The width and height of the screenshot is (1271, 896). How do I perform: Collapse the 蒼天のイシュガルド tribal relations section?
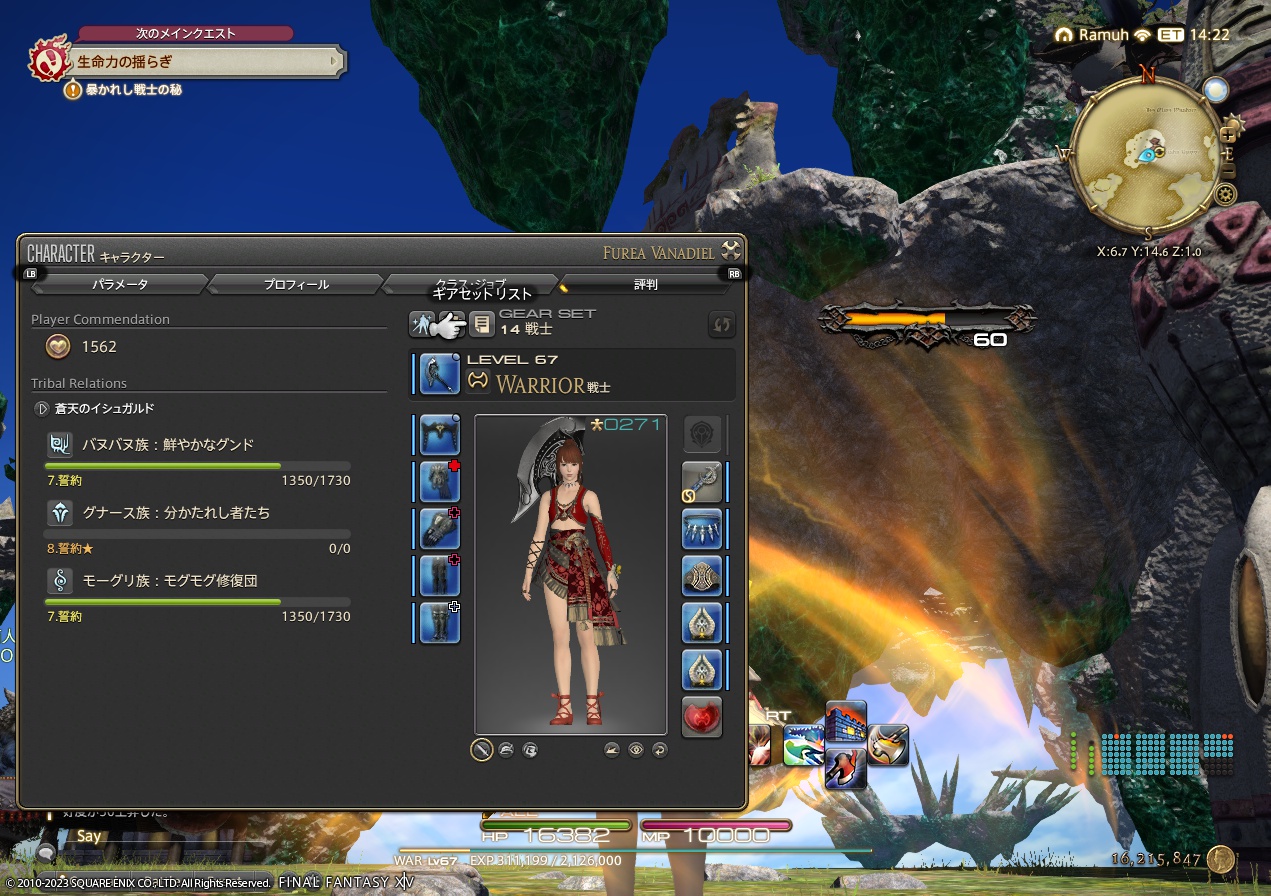tap(41, 408)
